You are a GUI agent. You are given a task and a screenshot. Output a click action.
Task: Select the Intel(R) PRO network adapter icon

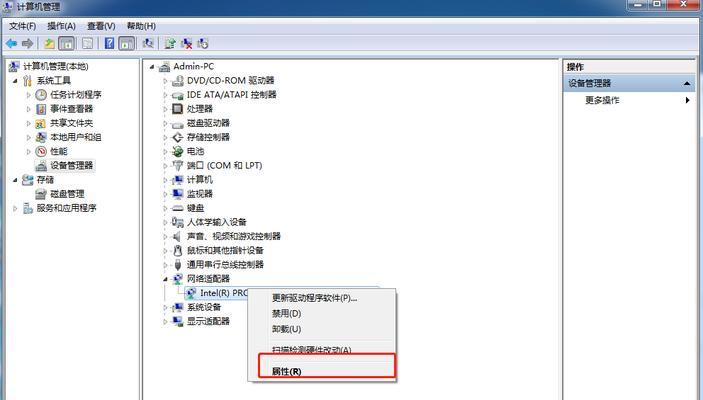[x=191, y=293]
